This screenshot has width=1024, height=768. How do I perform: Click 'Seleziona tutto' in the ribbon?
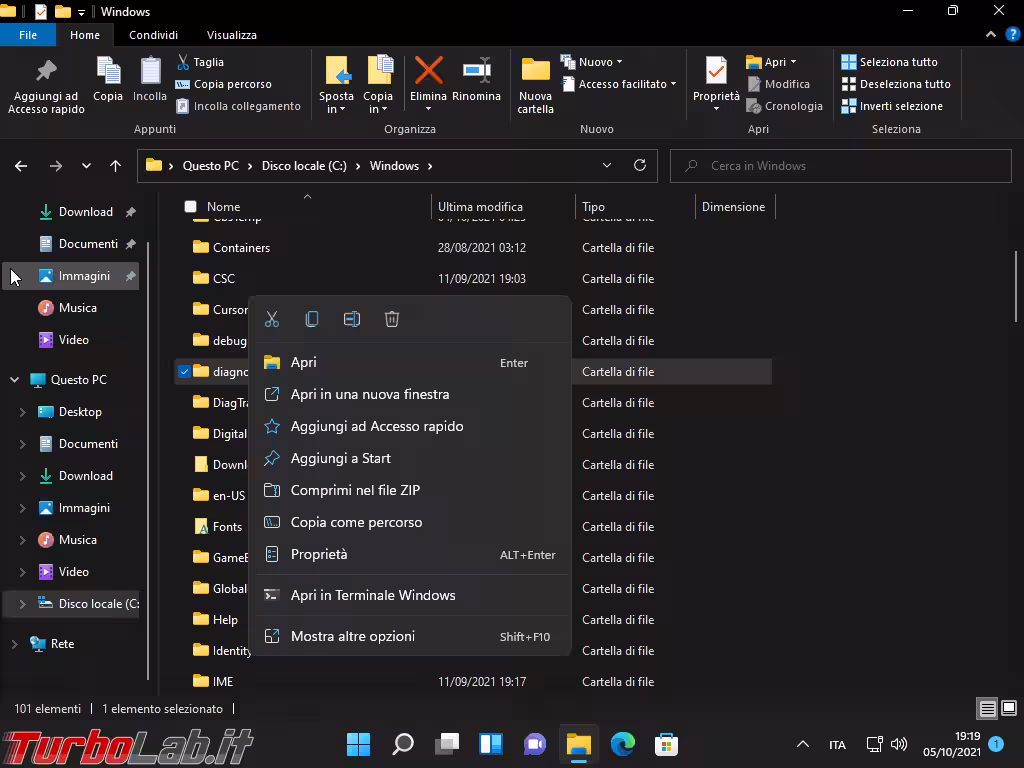point(889,62)
